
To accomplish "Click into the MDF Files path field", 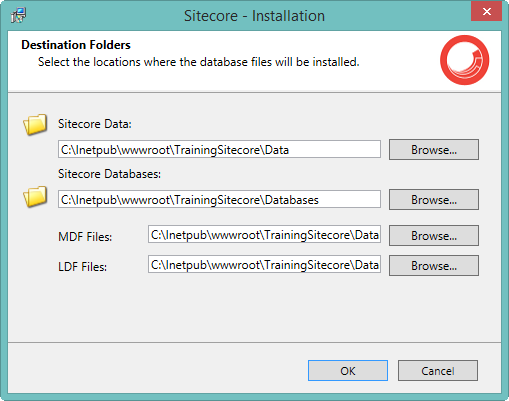I will [x=264, y=235].
